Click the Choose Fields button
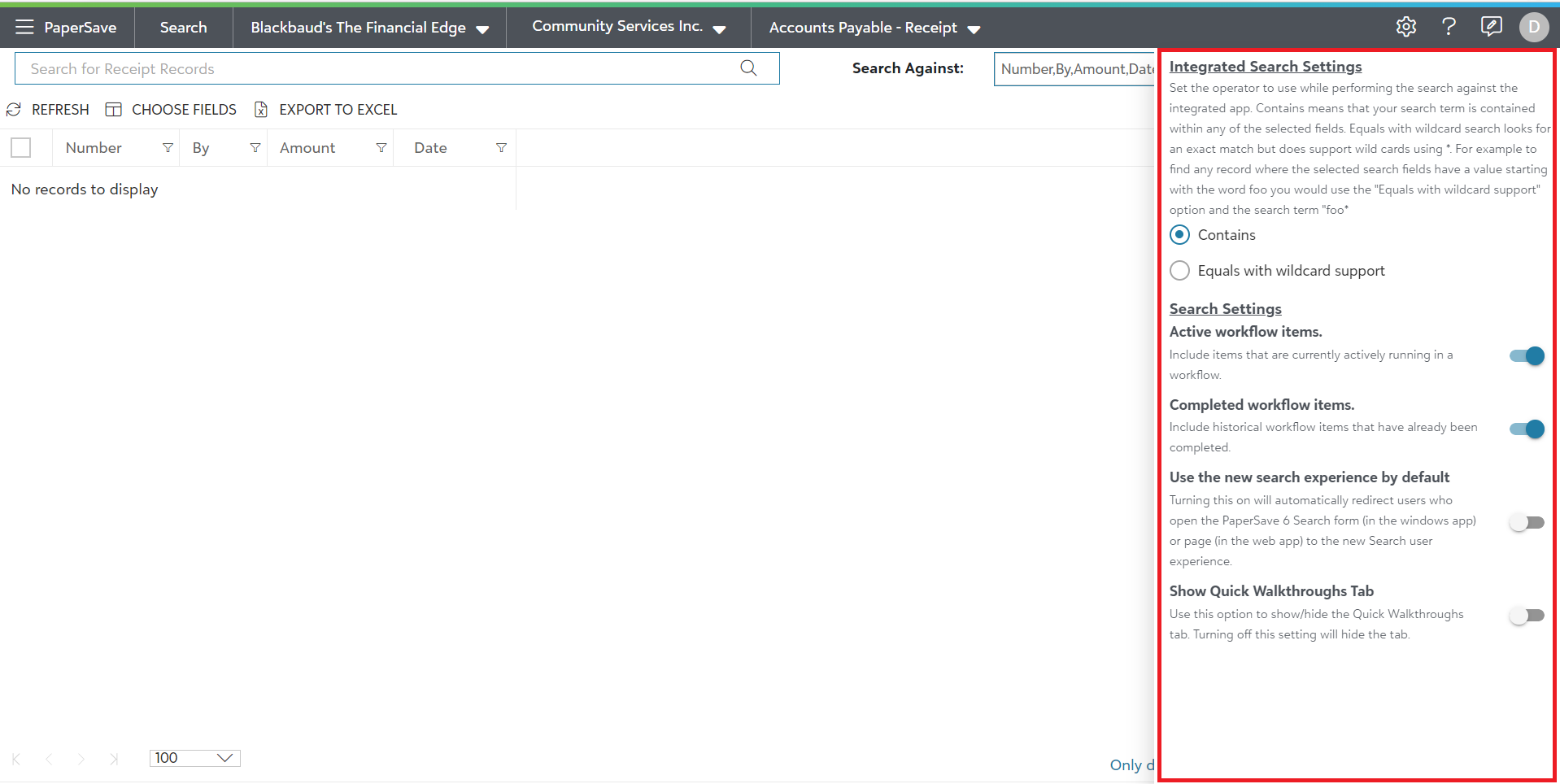1560x784 pixels. click(172, 110)
